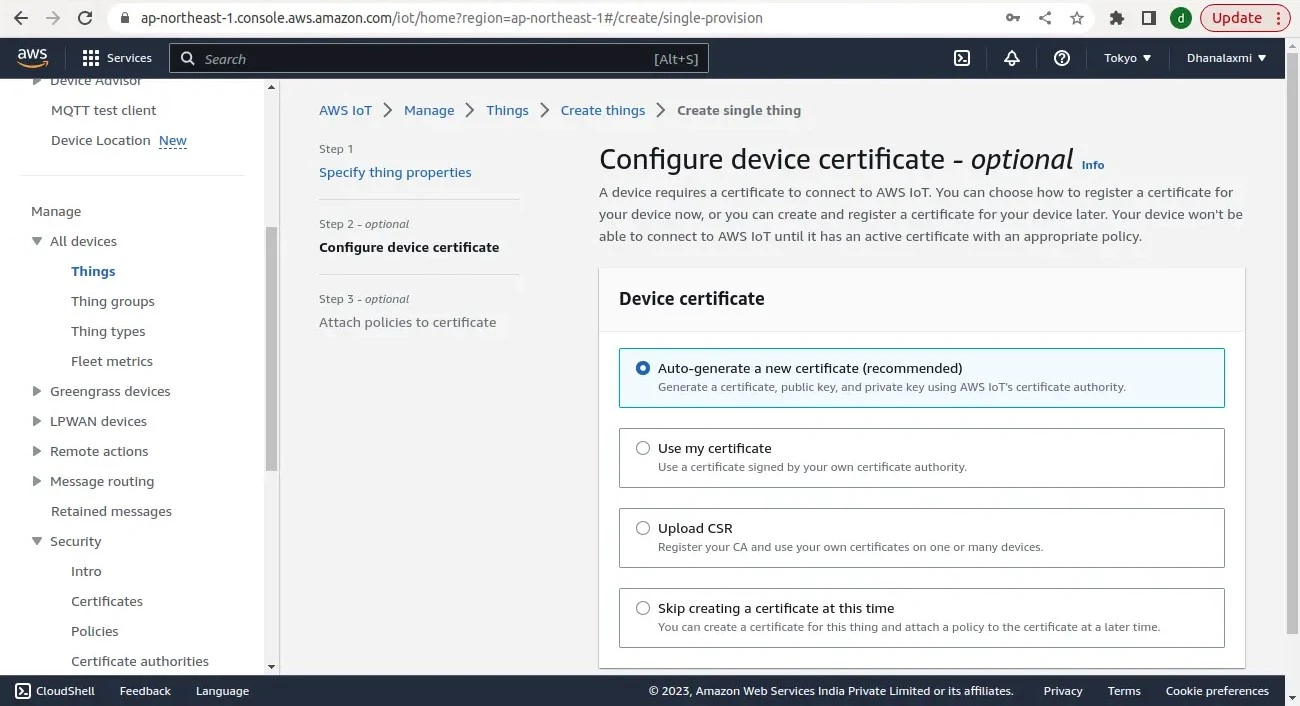Open the Dhanalaxmi account dropdown

[x=1226, y=58]
